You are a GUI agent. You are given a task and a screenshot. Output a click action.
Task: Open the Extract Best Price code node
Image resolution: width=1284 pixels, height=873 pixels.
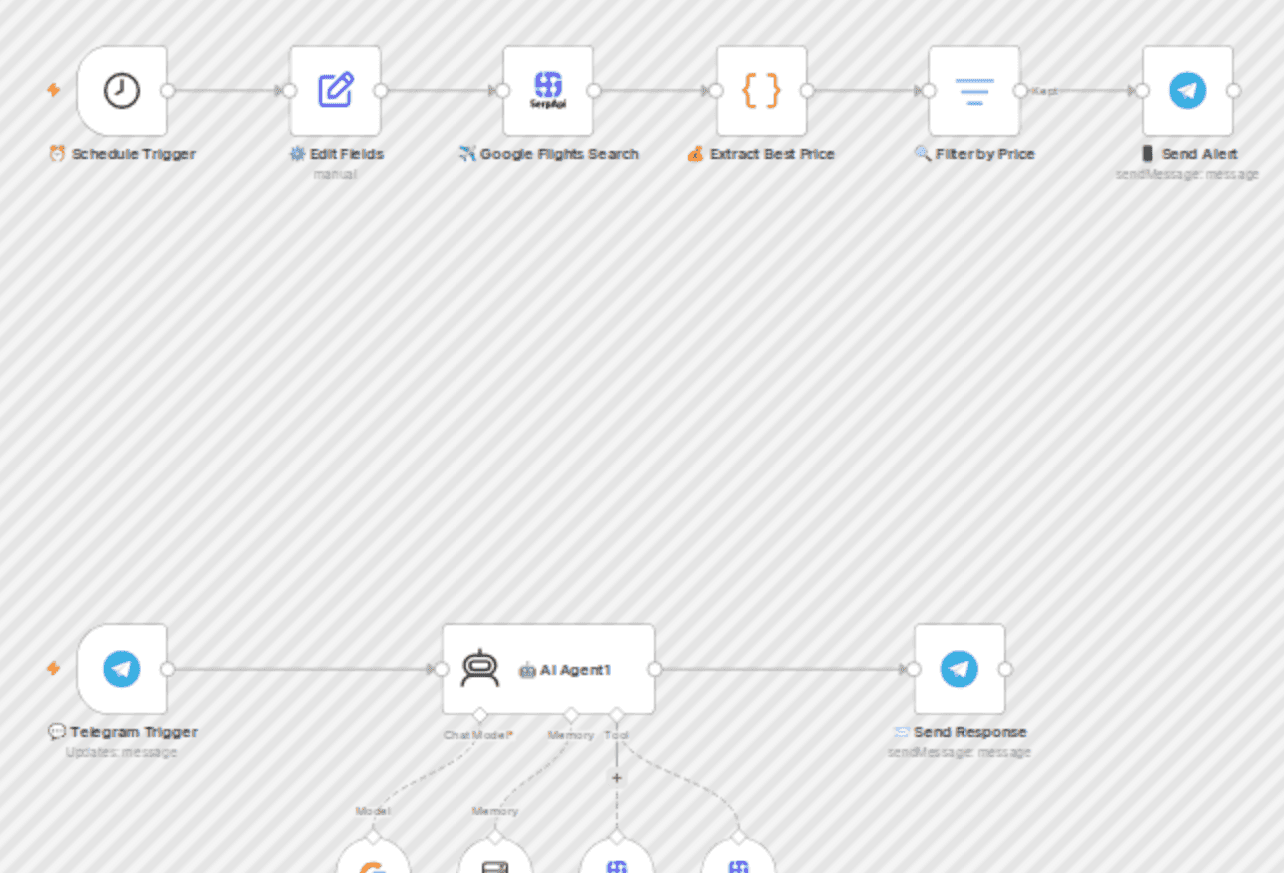(761, 91)
